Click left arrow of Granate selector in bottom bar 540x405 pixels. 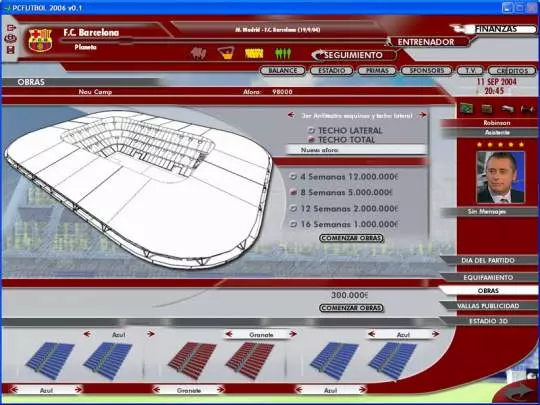[x=156, y=390]
